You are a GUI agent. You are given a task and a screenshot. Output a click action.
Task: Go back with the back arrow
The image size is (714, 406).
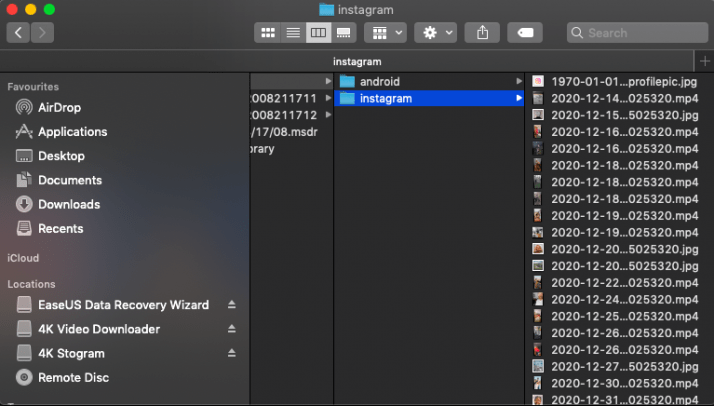tap(19, 33)
